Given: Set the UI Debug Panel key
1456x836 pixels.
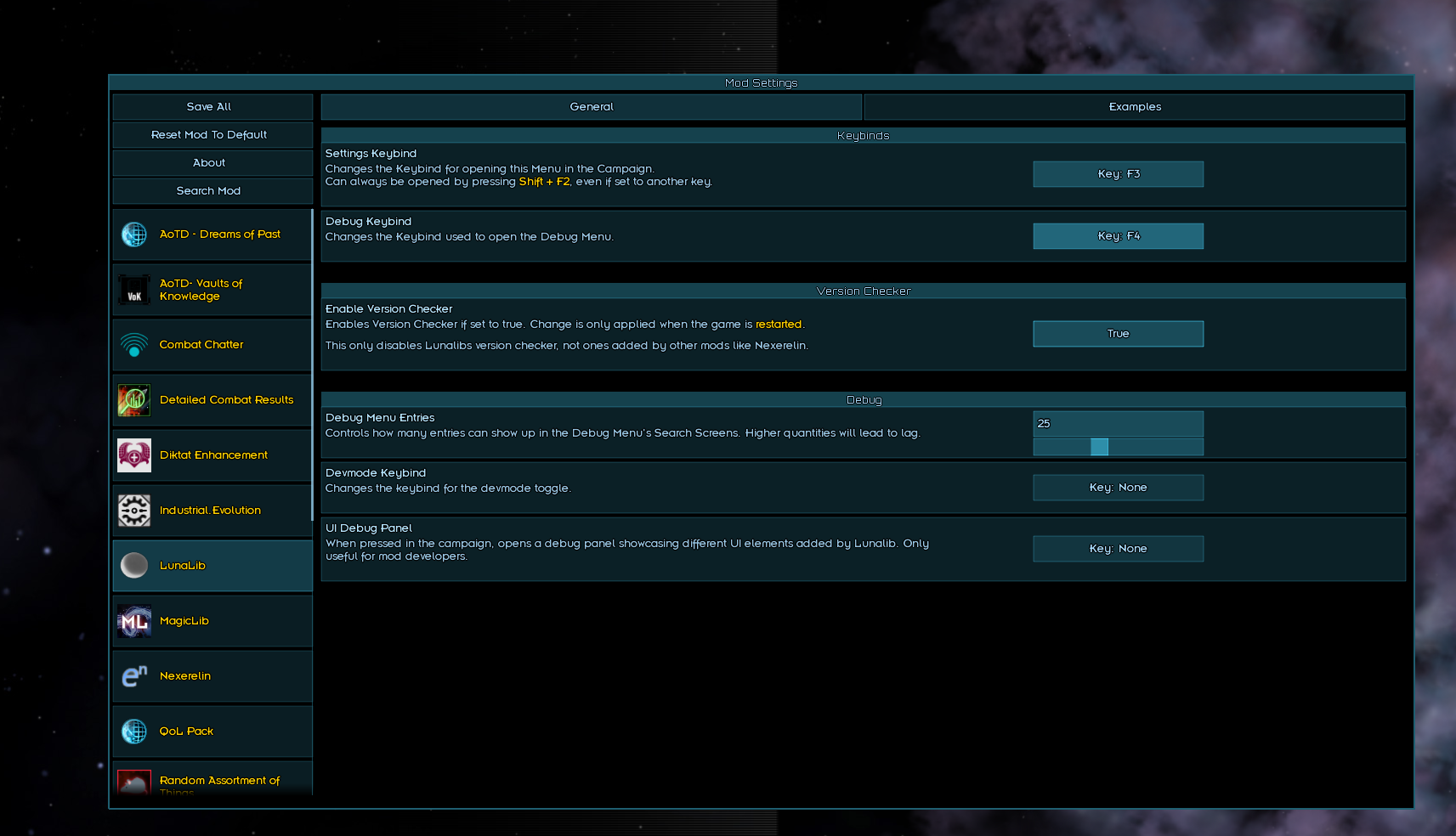Looking at the screenshot, I should (1118, 549).
